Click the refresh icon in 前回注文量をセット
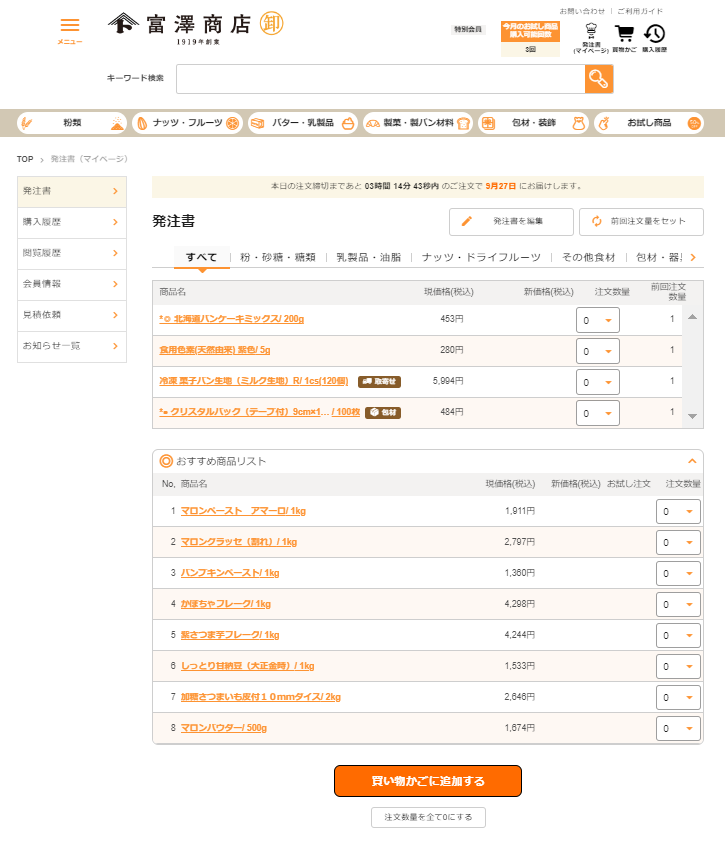 coord(596,221)
